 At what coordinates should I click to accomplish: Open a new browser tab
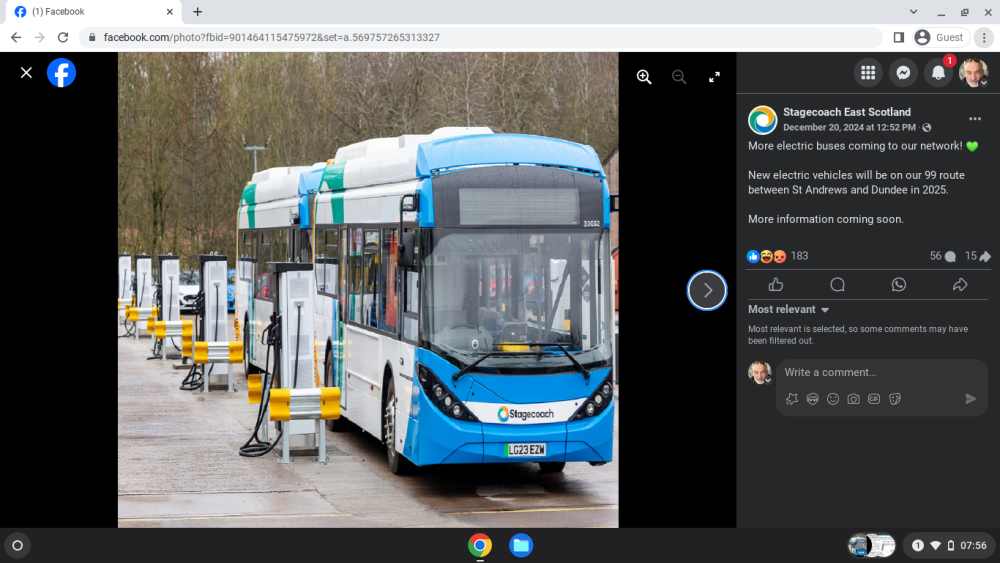click(198, 11)
